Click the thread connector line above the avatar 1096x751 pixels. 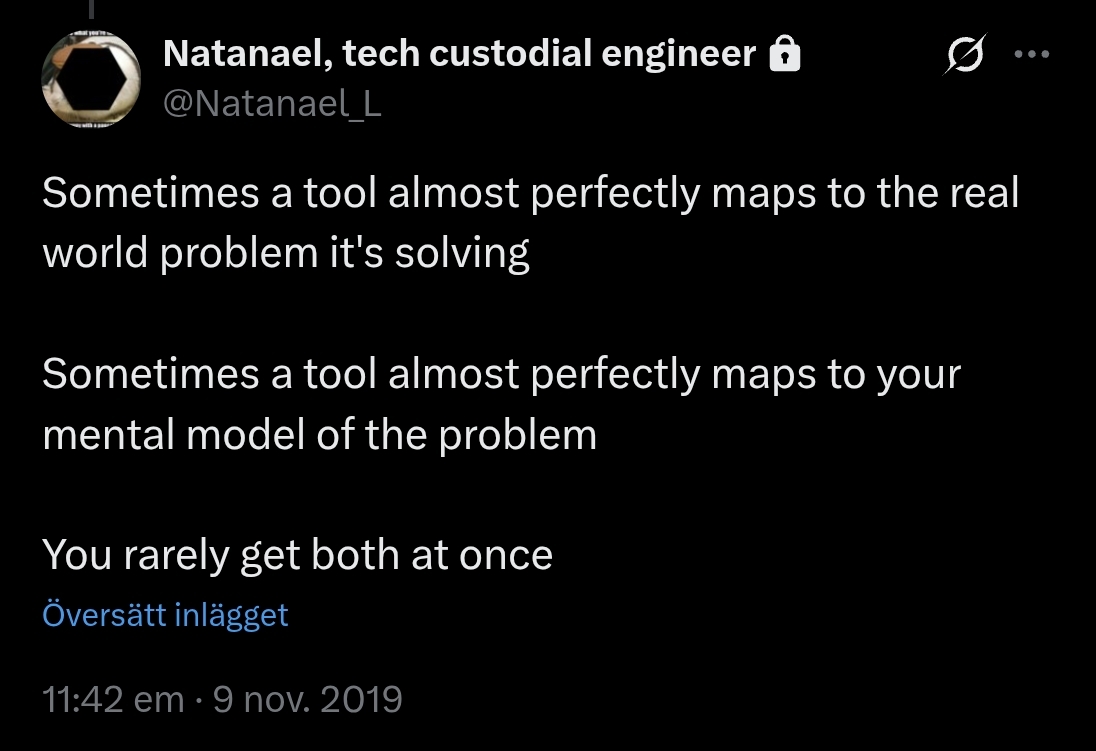click(x=91, y=10)
